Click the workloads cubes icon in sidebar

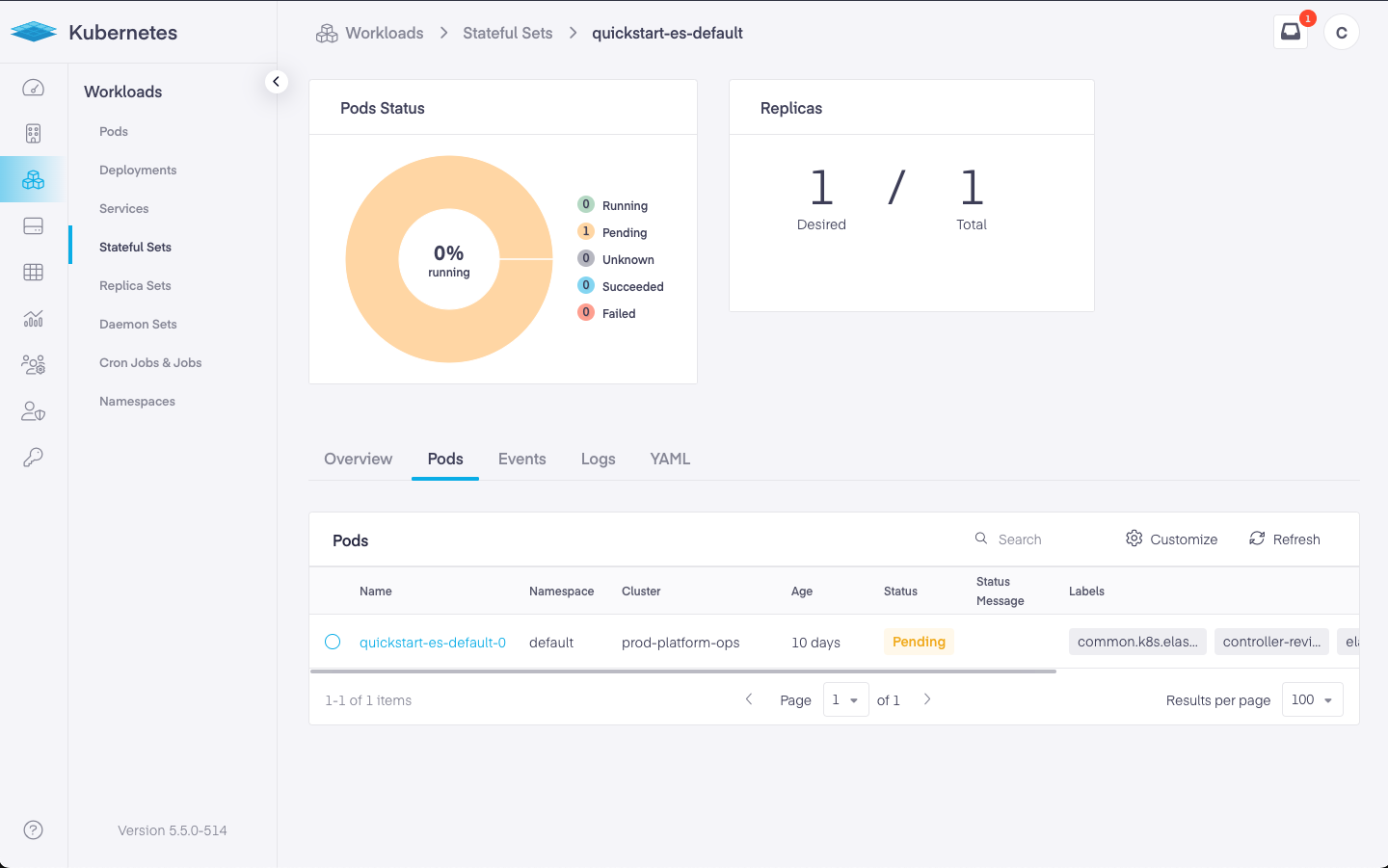click(33, 179)
